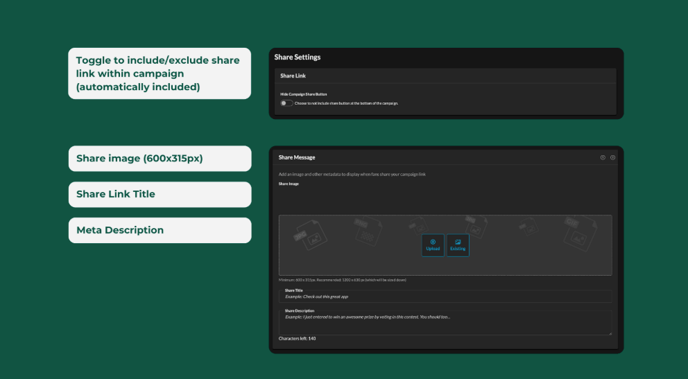The height and width of the screenshot is (379, 688).
Task: Click the Share Image label
Action: coord(289,184)
